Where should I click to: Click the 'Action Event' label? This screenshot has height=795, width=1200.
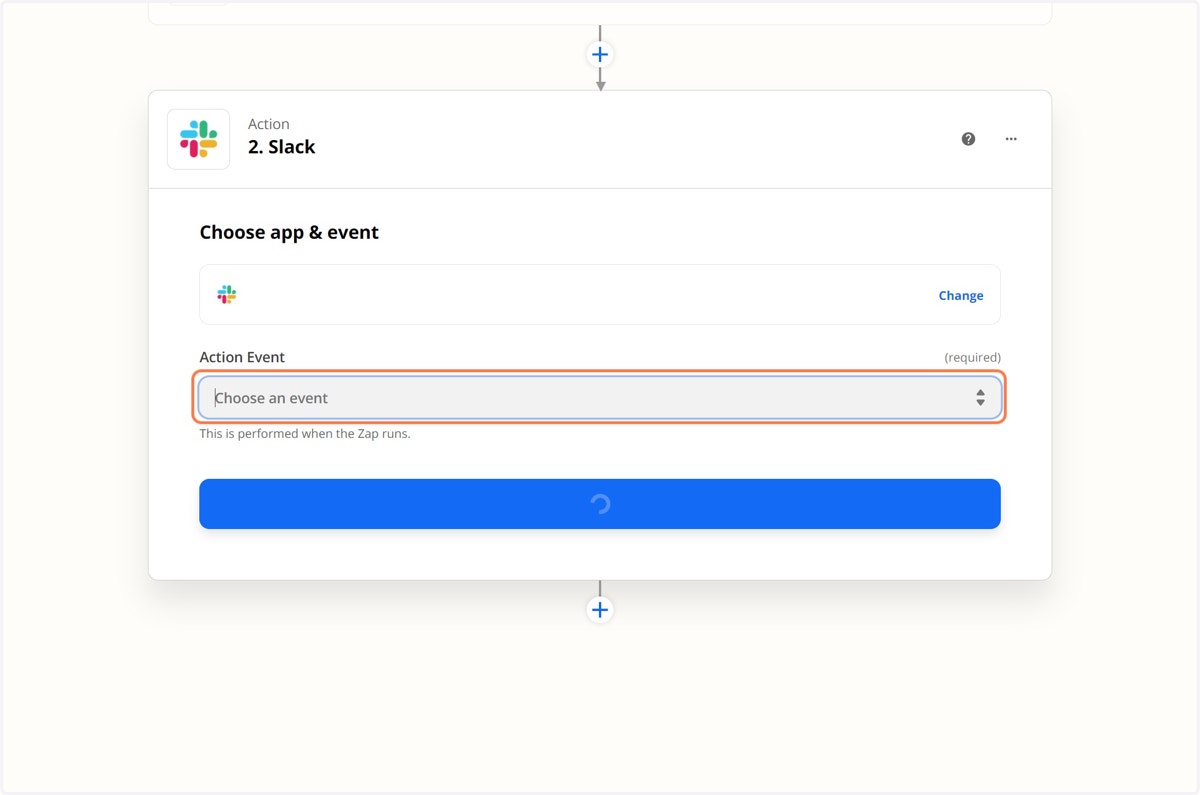(x=242, y=357)
